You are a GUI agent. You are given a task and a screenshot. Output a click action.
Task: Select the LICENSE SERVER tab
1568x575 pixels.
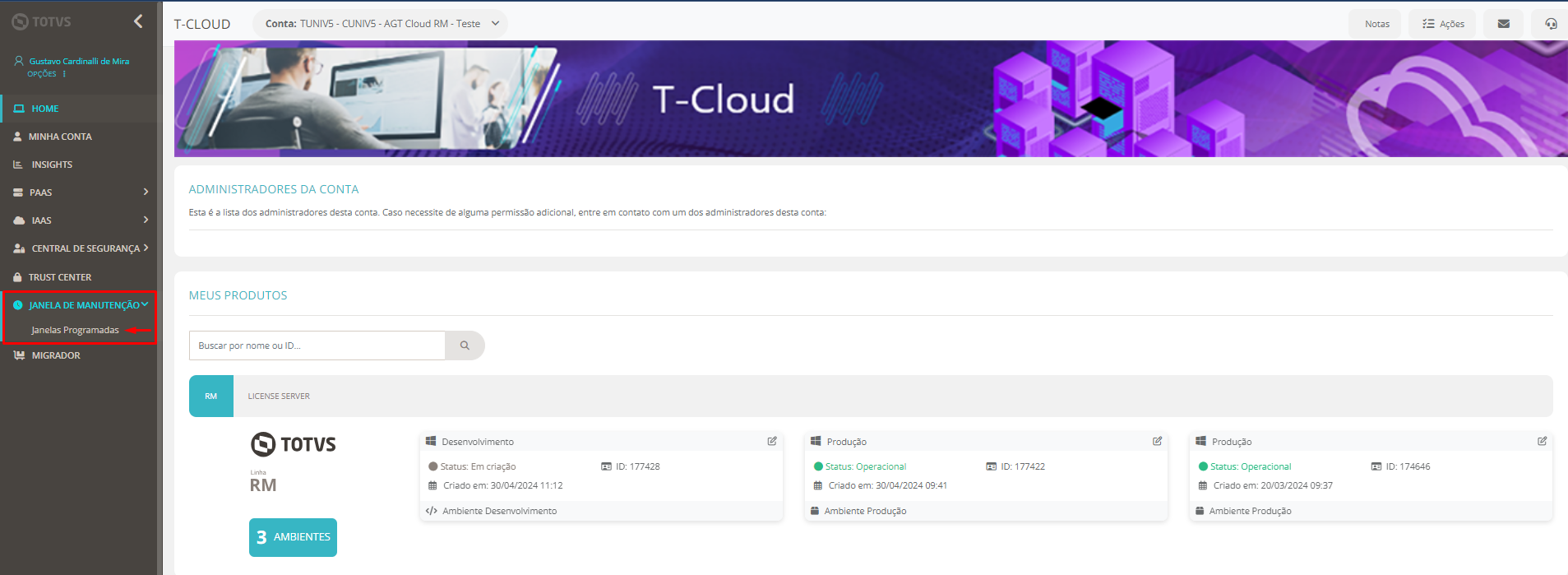tap(279, 396)
